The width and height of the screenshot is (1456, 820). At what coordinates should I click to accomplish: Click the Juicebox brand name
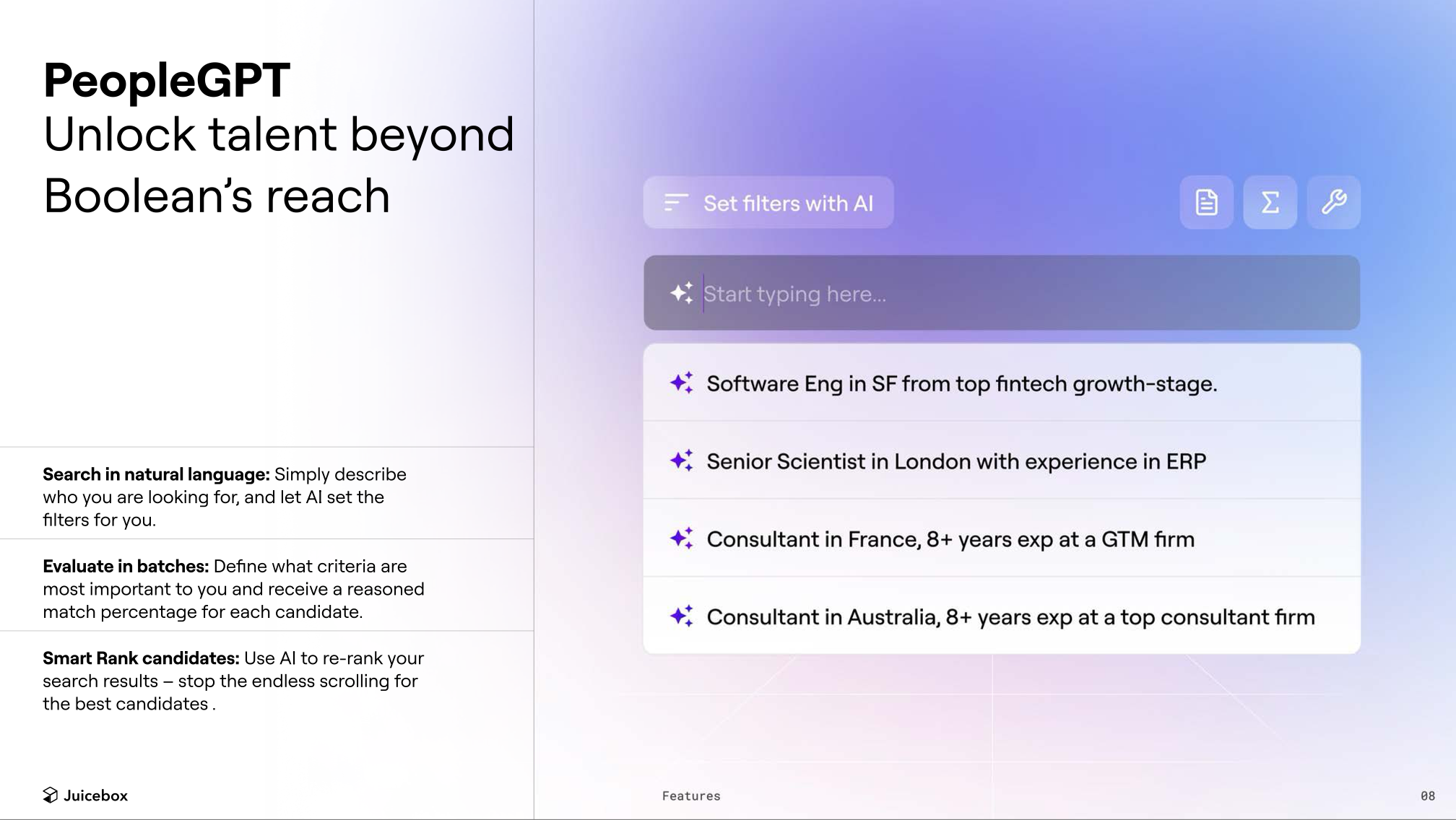tap(95, 795)
